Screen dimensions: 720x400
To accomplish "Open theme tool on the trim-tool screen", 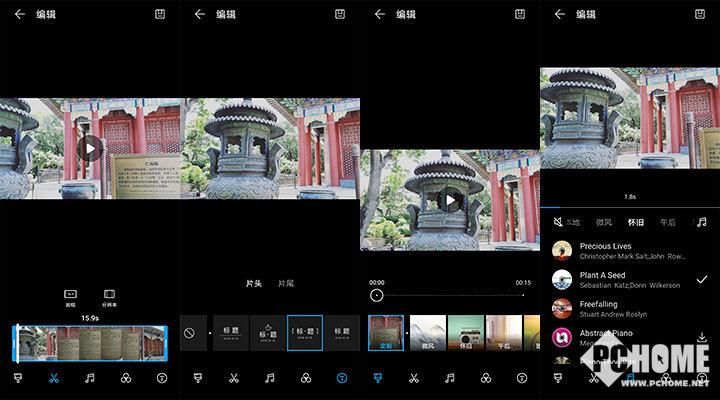I will tap(18, 378).
